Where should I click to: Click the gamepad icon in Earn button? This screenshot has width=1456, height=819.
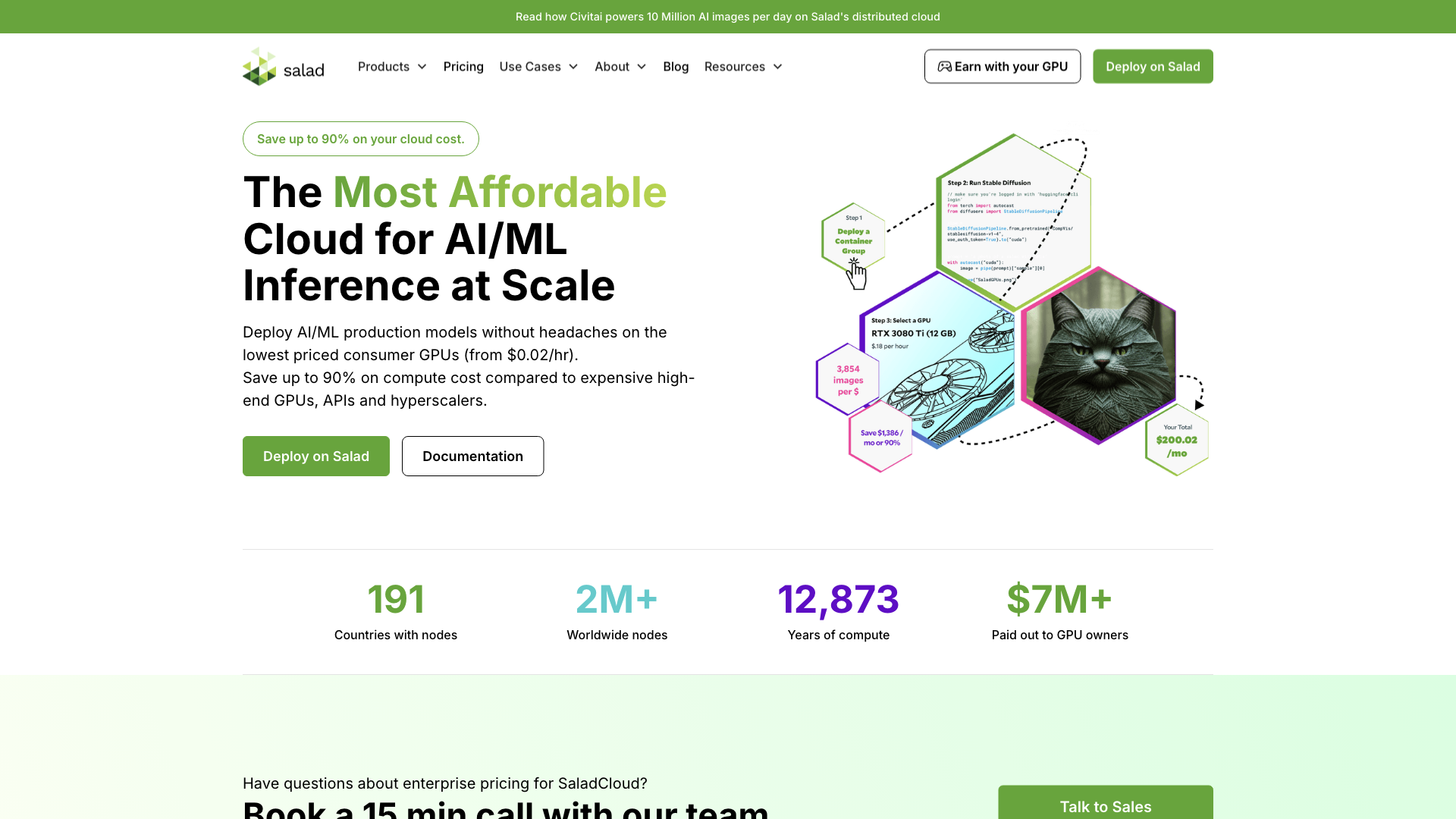[944, 67]
